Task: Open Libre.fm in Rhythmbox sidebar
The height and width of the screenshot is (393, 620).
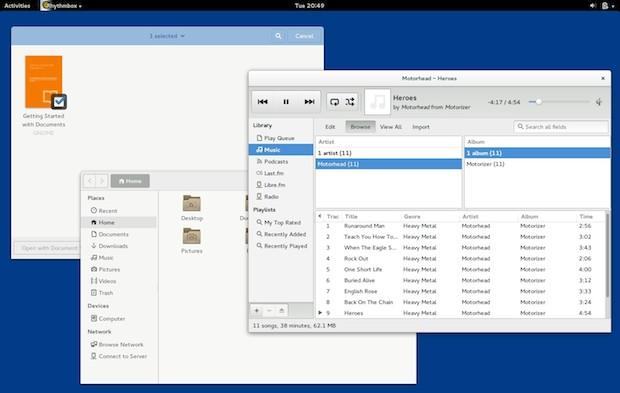Action: (x=281, y=185)
